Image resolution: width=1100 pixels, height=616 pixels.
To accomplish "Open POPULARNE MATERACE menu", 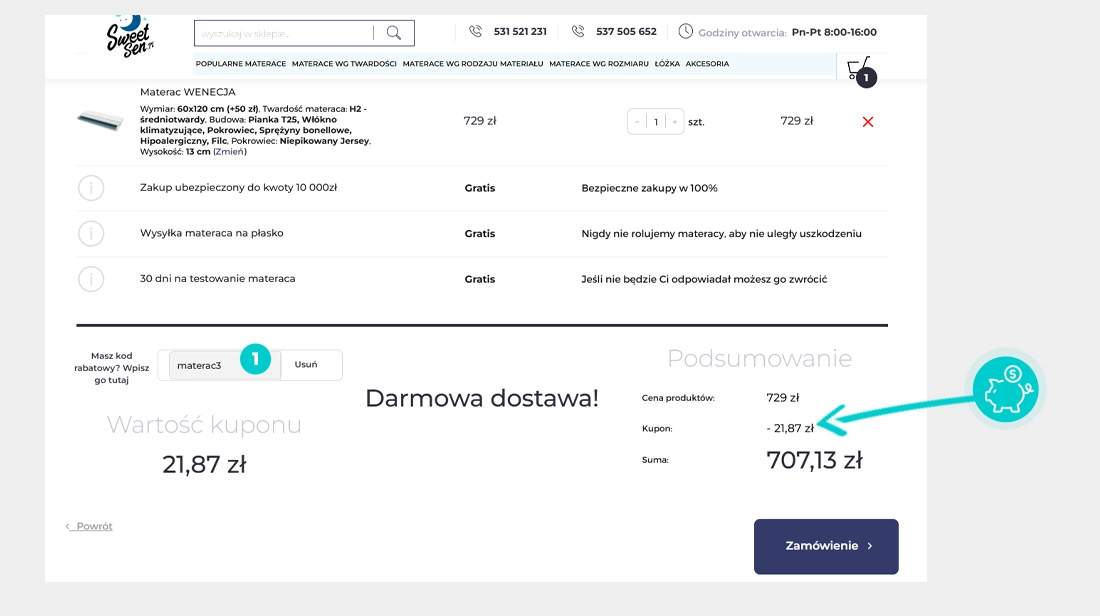I will click(241, 64).
